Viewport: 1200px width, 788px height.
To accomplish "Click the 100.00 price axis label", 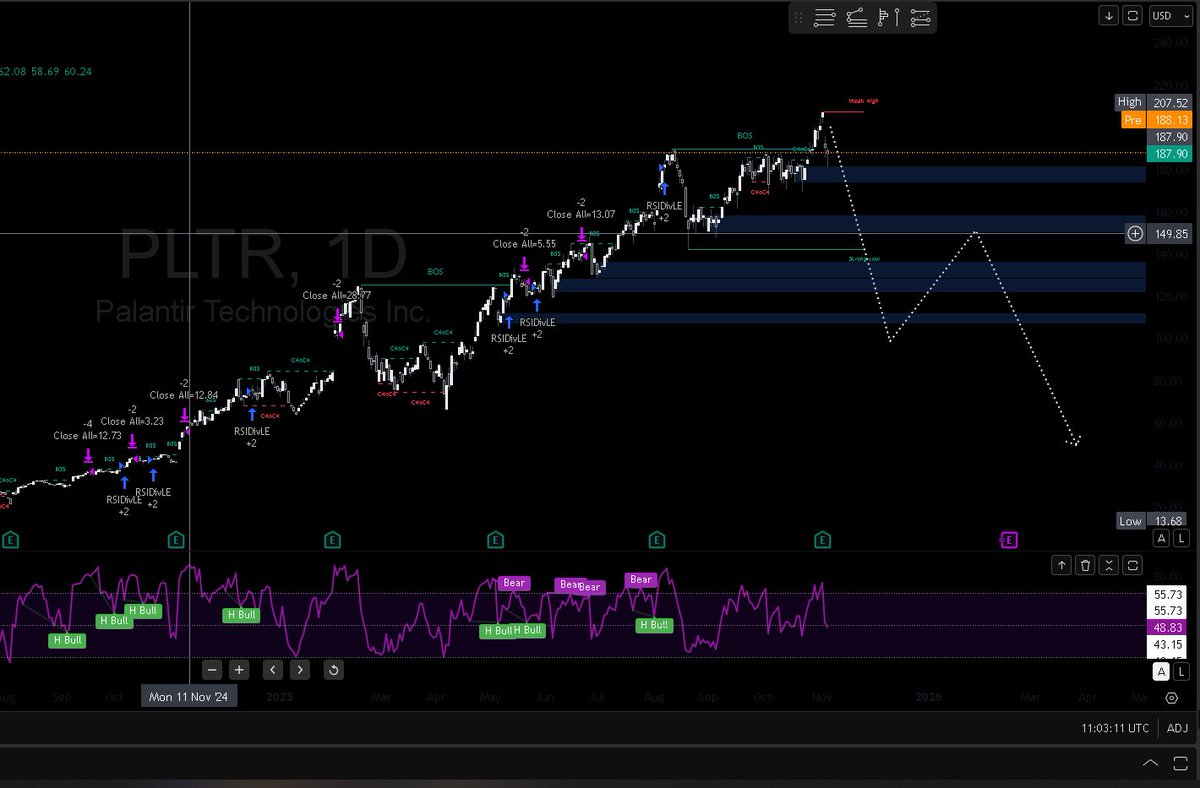I will (1170, 339).
